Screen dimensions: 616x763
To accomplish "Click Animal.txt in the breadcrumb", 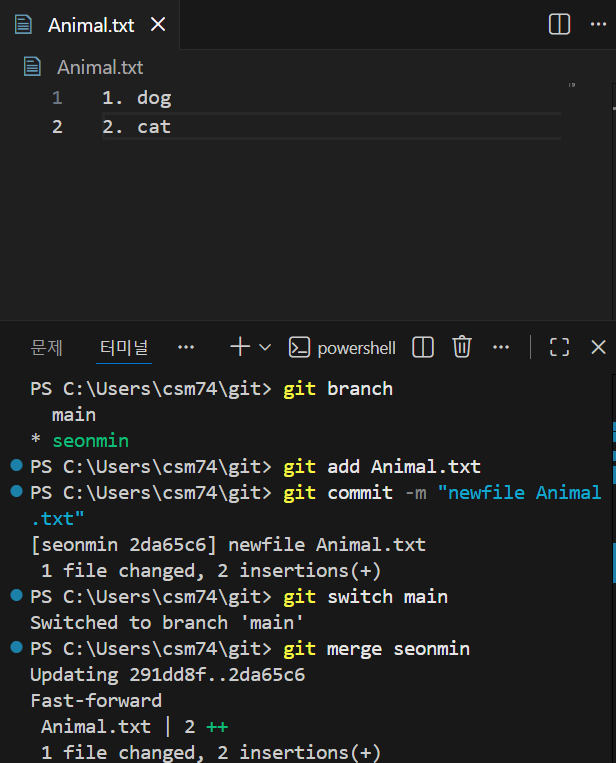I will click(100, 67).
